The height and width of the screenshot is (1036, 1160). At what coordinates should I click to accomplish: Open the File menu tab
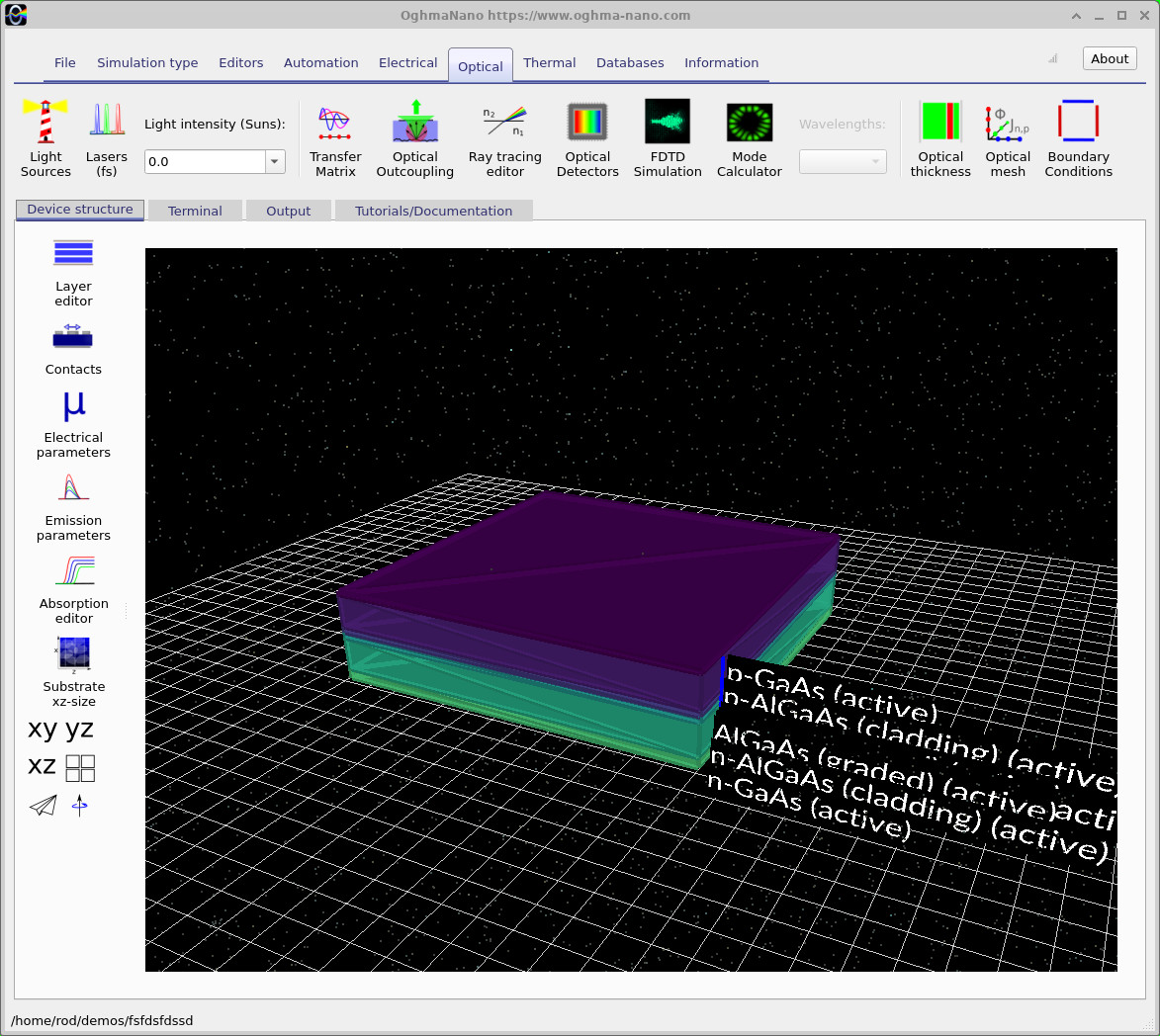(x=64, y=63)
